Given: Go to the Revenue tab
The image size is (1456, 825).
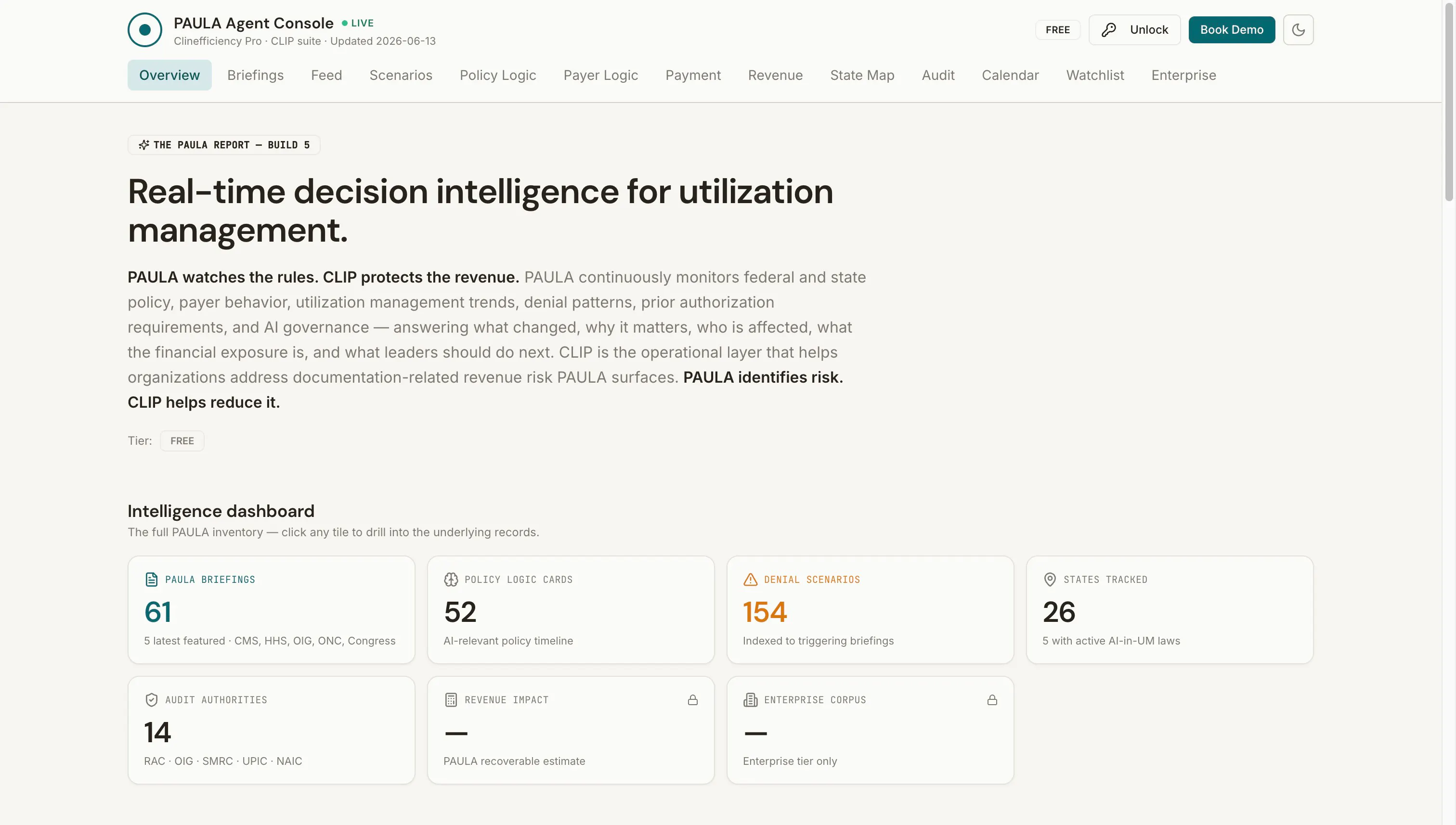Looking at the screenshot, I should point(775,76).
